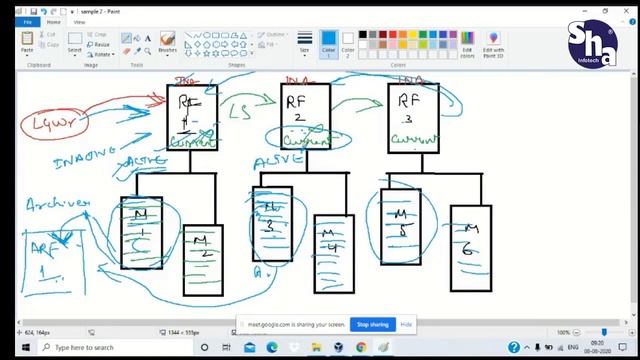This screenshot has height=360, width=640.
Task: Select the Eraser tool
Action: tap(126, 51)
